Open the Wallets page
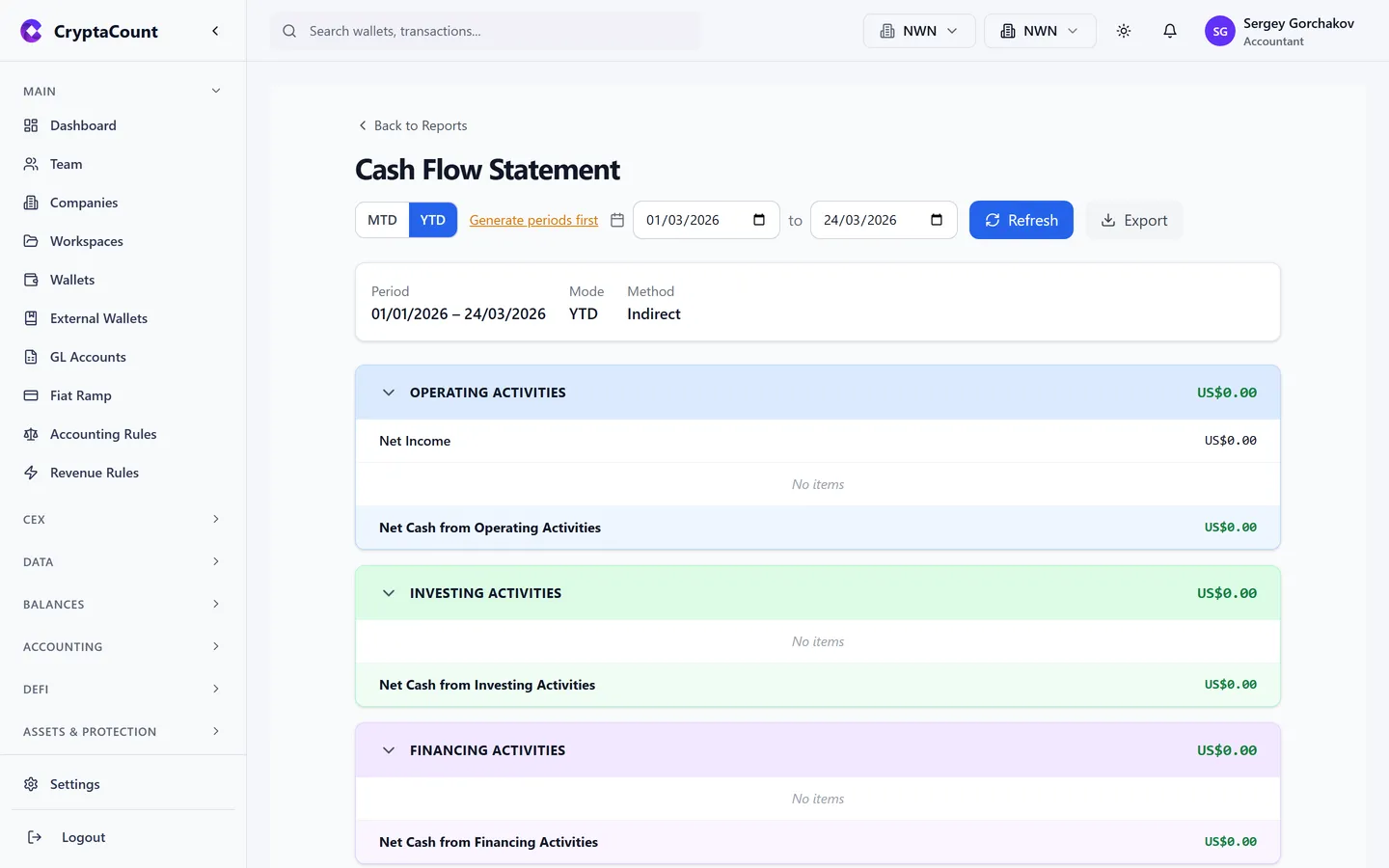 123,280
